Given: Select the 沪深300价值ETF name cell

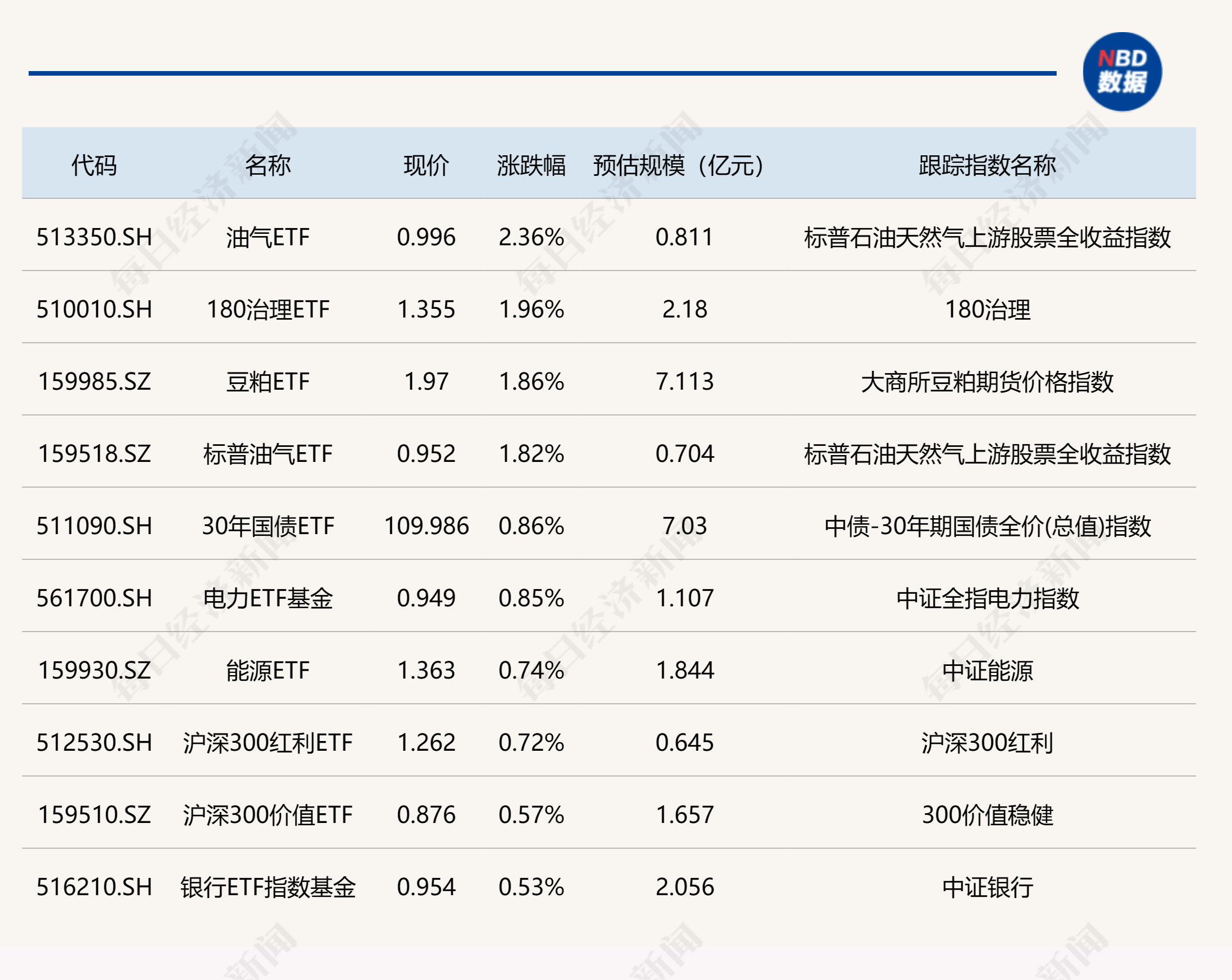Looking at the screenshot, I should pos(268,815).
